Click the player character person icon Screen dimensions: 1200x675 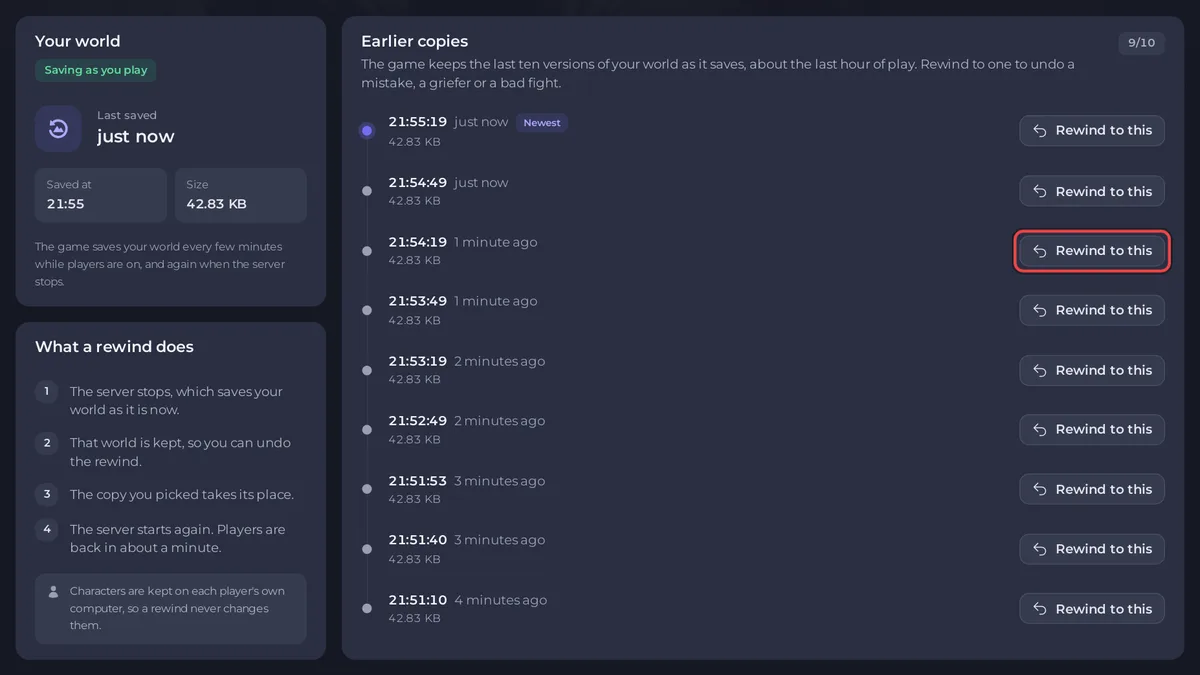(53, 592)
